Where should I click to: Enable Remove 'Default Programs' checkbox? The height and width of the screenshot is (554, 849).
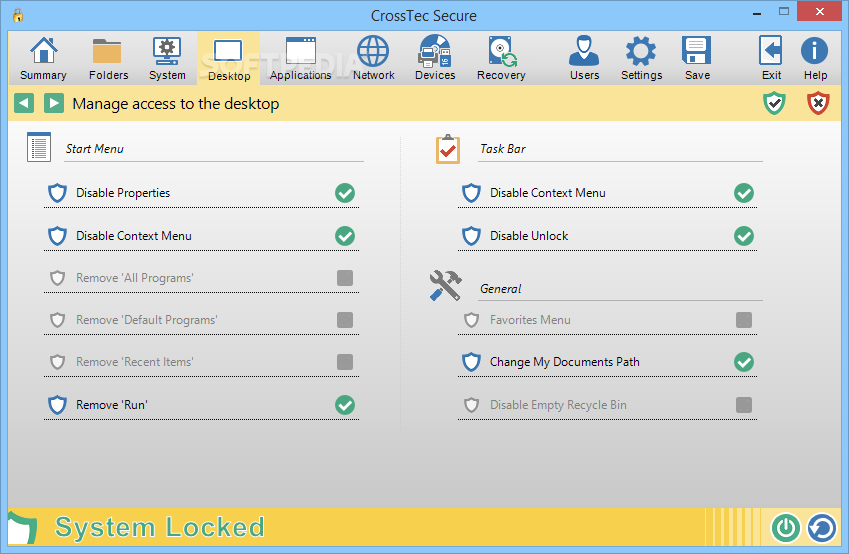(345, 320)
